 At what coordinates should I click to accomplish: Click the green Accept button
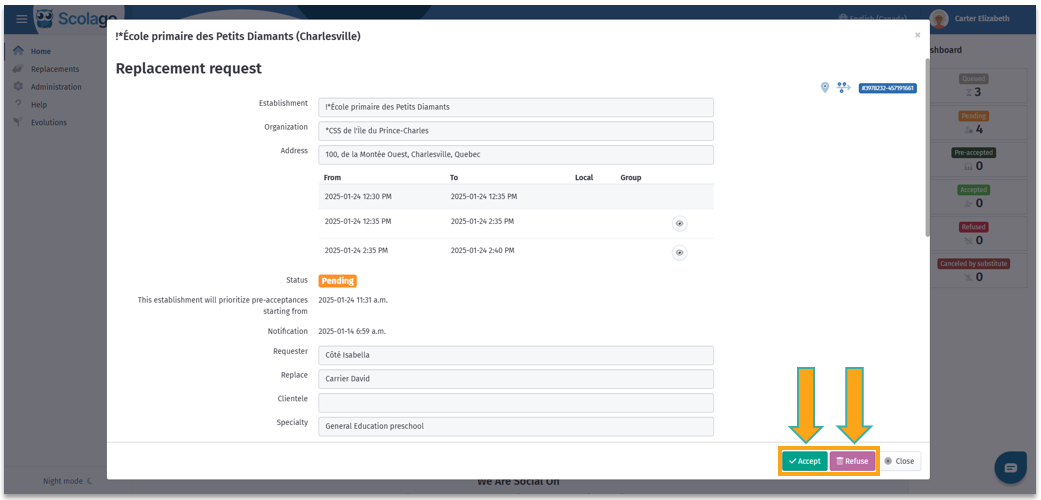click(x=804, y=461)
